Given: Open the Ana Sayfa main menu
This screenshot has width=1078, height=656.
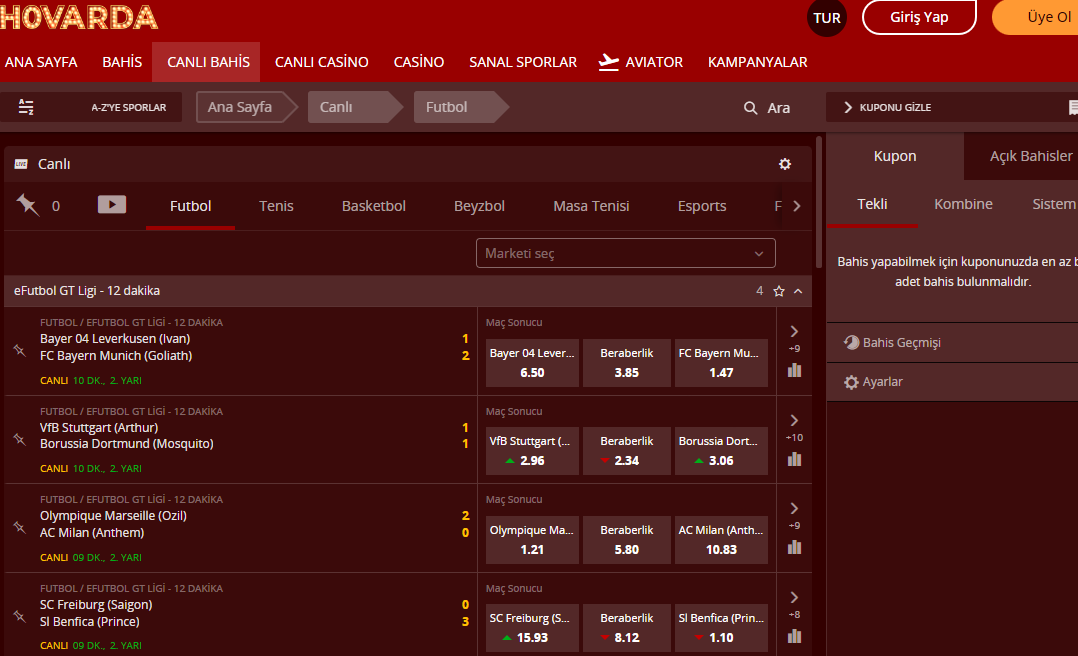Looking at the screenshot, I should [x=41, y=62].
